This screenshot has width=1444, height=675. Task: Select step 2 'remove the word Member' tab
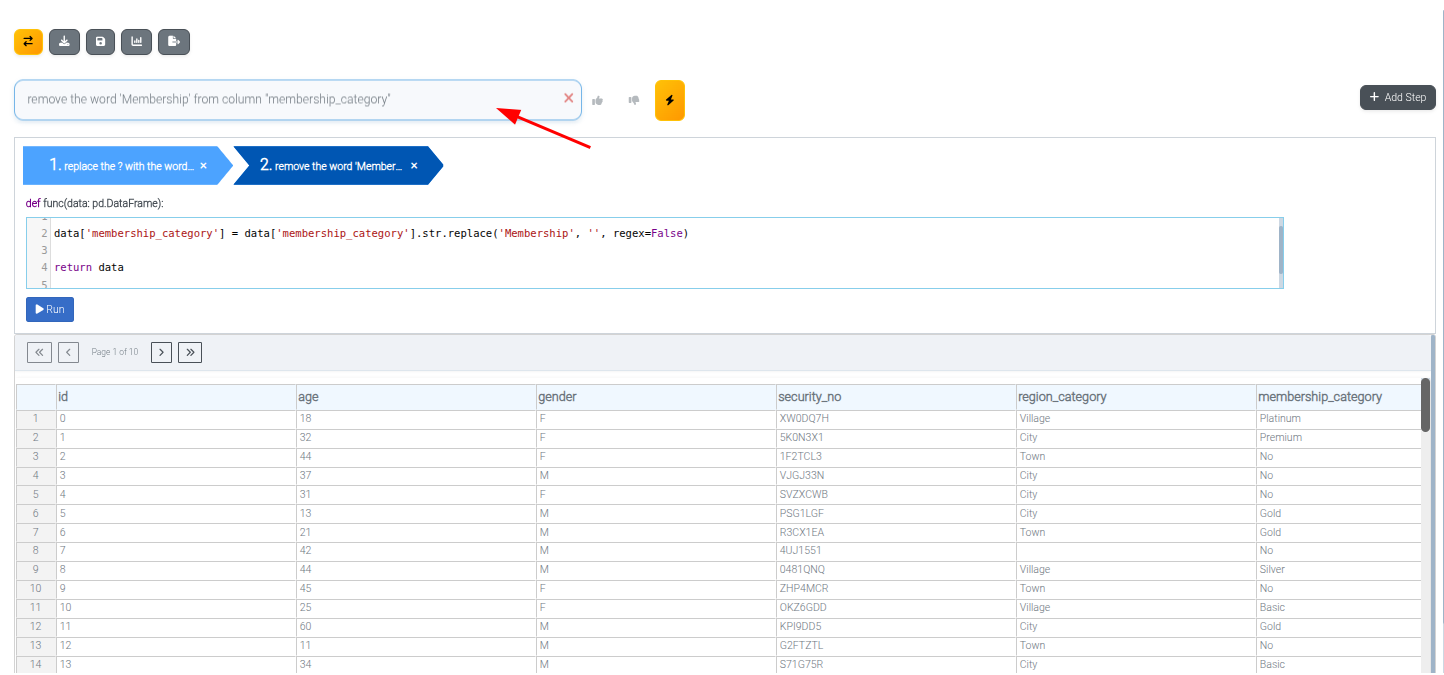click(330, 166)
